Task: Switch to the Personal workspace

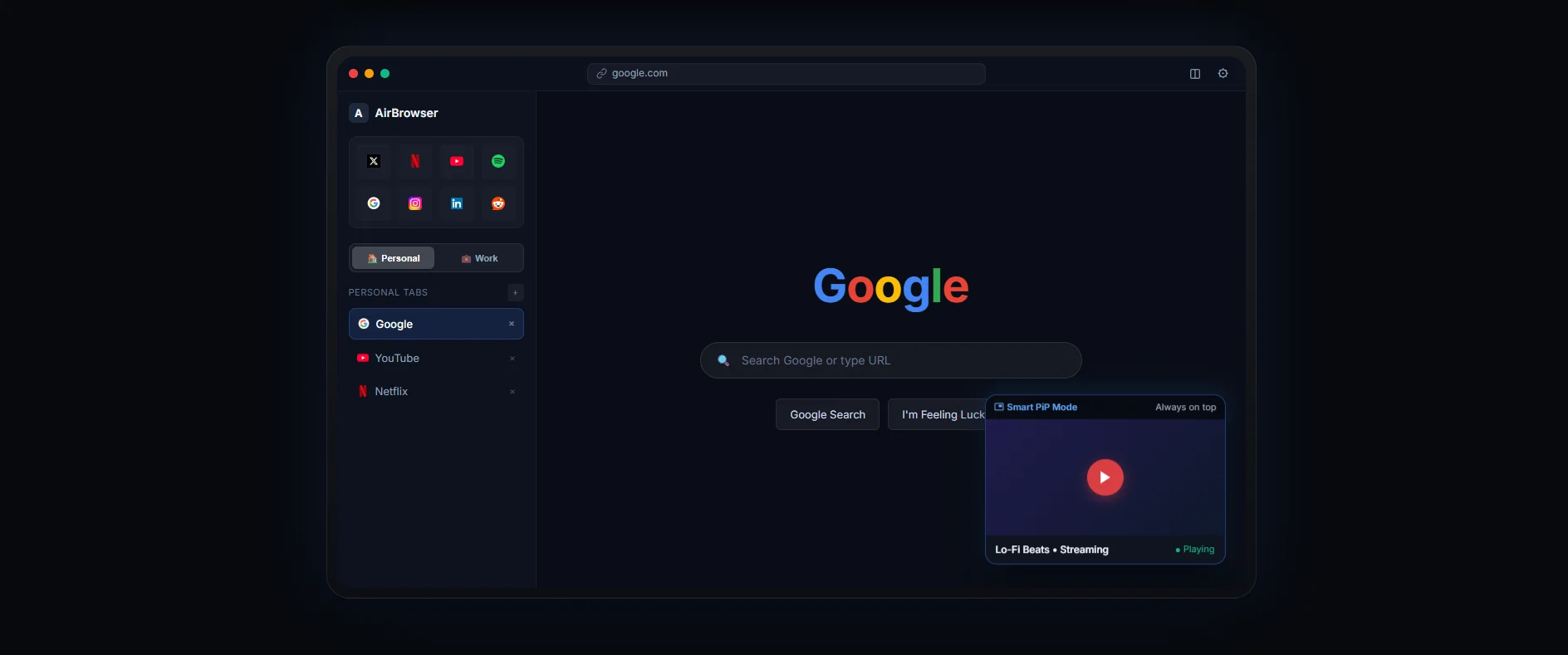Action: (394, 258)
